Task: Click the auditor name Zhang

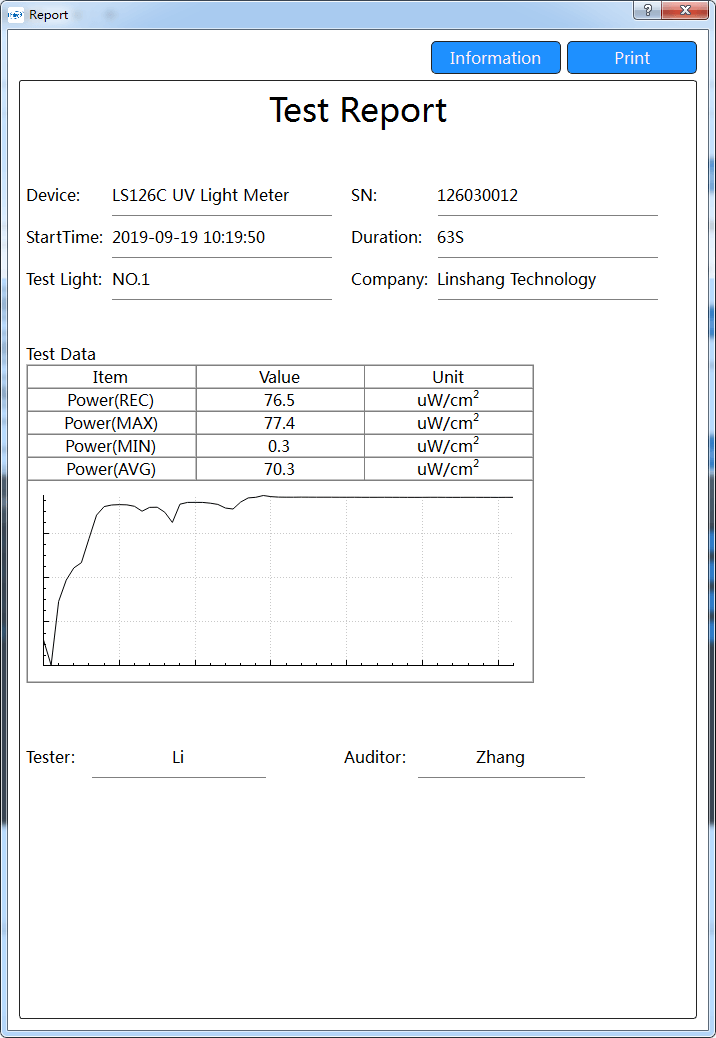Action: (500, 757)
